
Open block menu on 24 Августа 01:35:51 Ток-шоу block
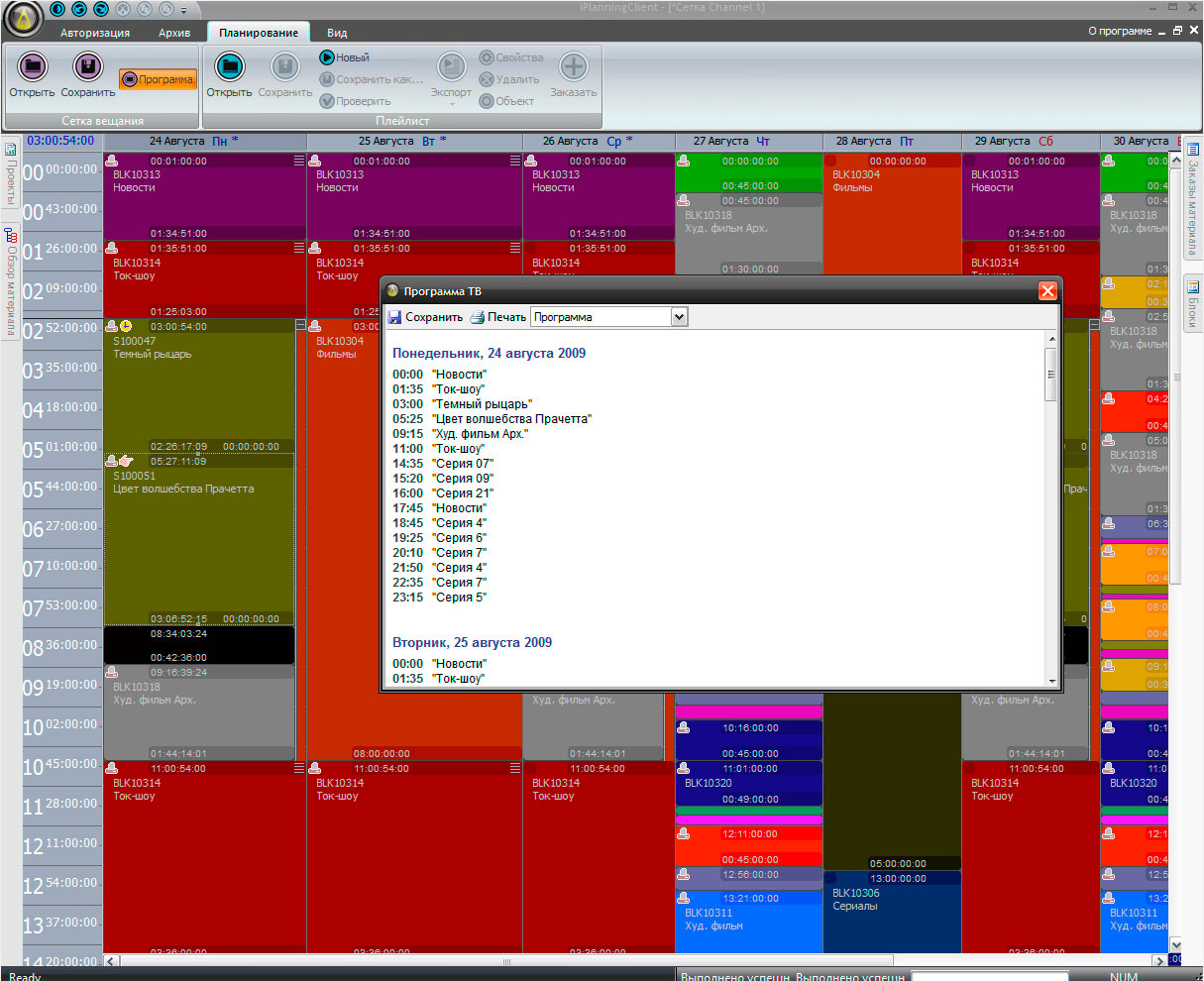coord(299,248)
